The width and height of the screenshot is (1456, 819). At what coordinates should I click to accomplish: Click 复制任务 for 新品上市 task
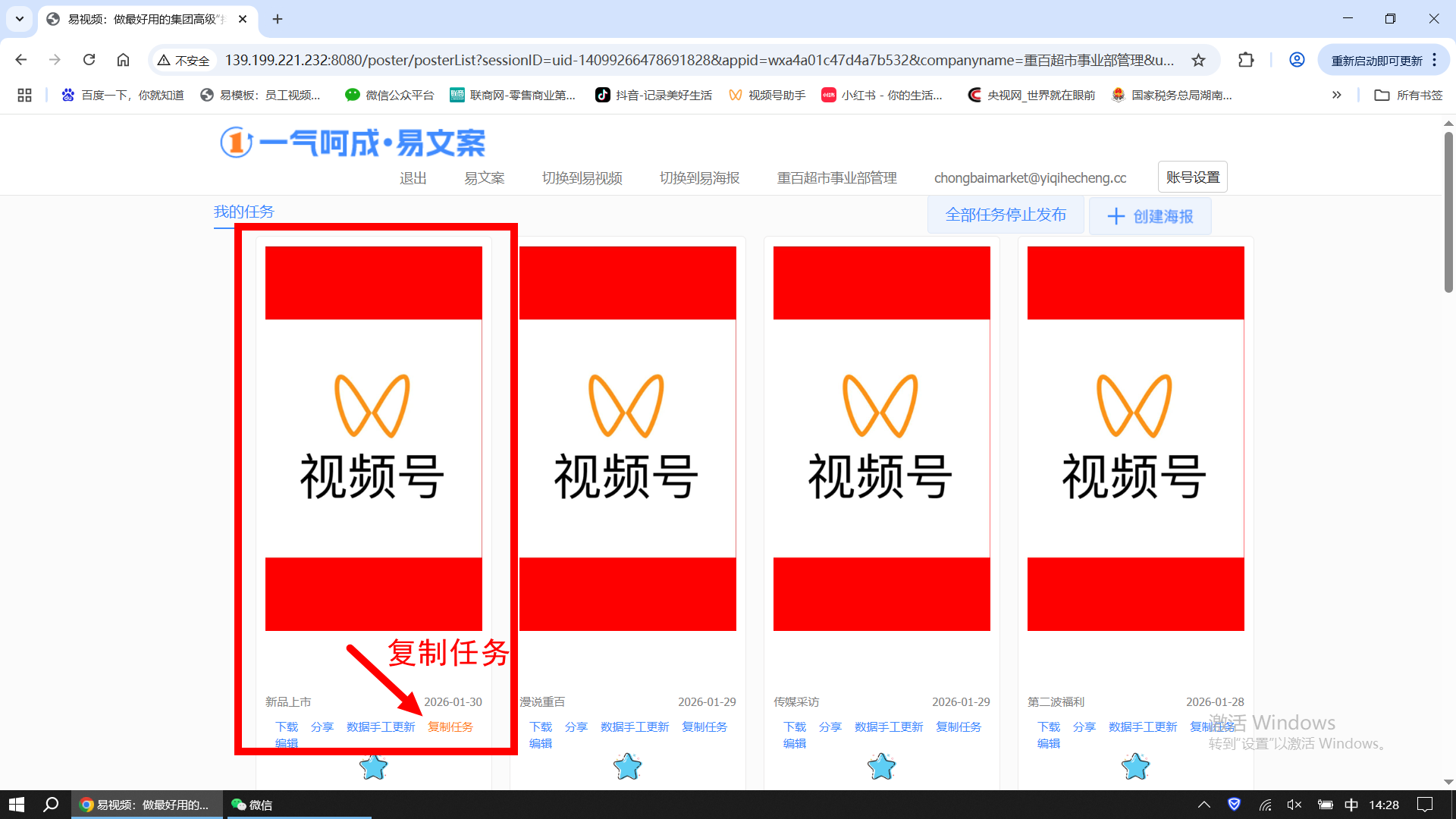point(450,726)
